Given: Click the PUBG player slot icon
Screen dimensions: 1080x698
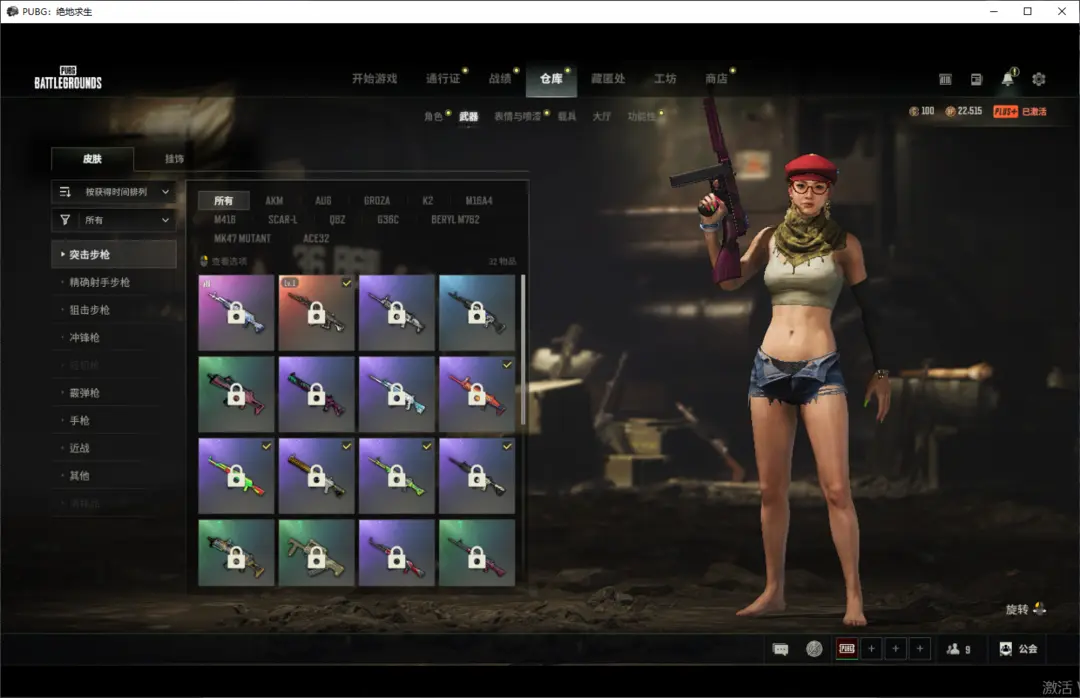Looking at the screenshot, I should pyautogui.click(x=847, y=649).
